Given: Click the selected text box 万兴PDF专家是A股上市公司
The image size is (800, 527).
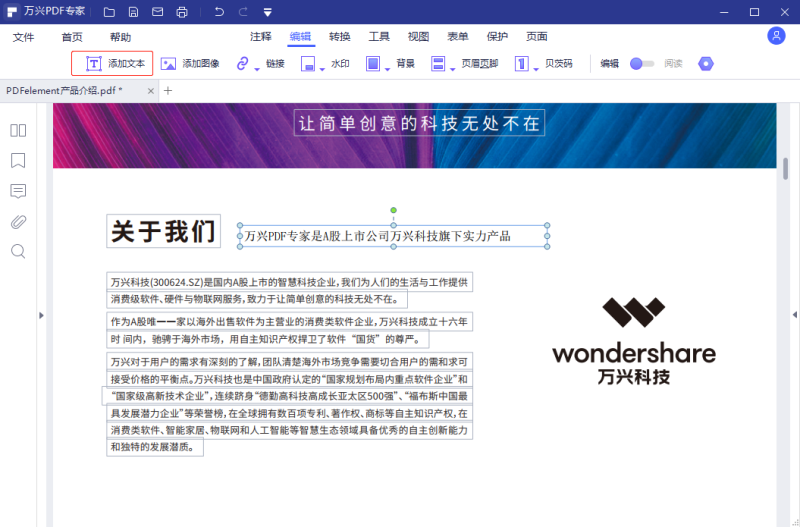Looking at the screenshot, I should (393, 236).
